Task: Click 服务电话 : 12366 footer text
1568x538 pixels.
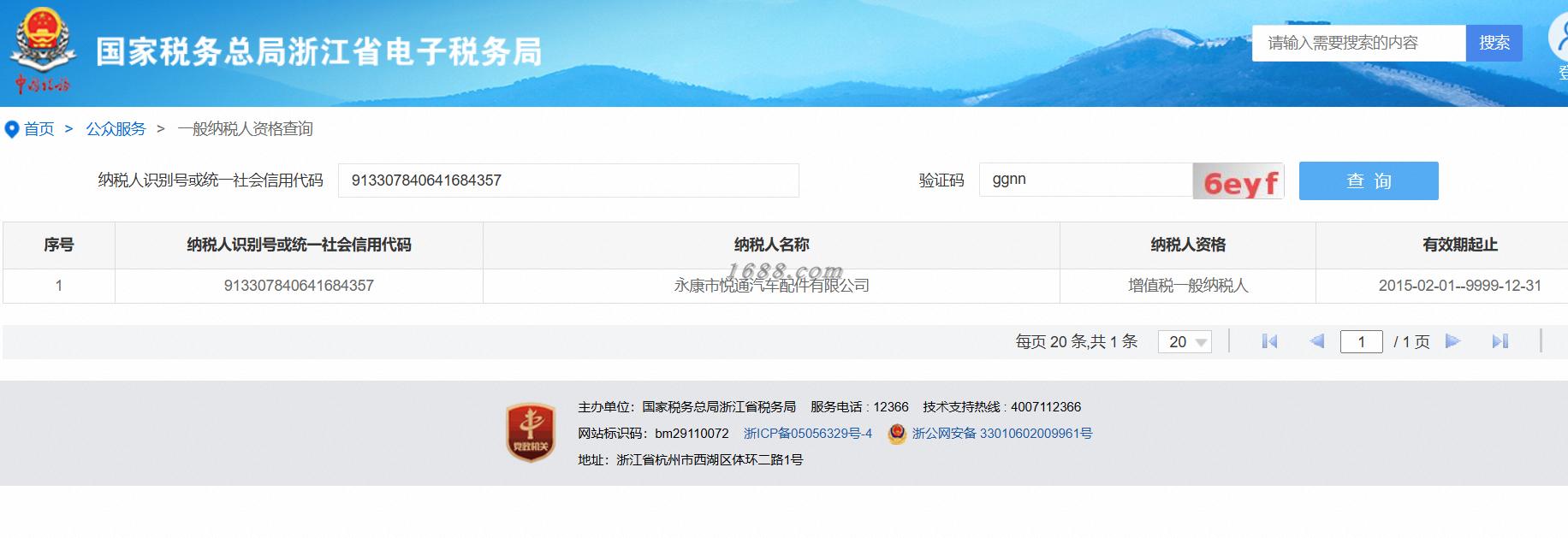Action: coord(859,407)
